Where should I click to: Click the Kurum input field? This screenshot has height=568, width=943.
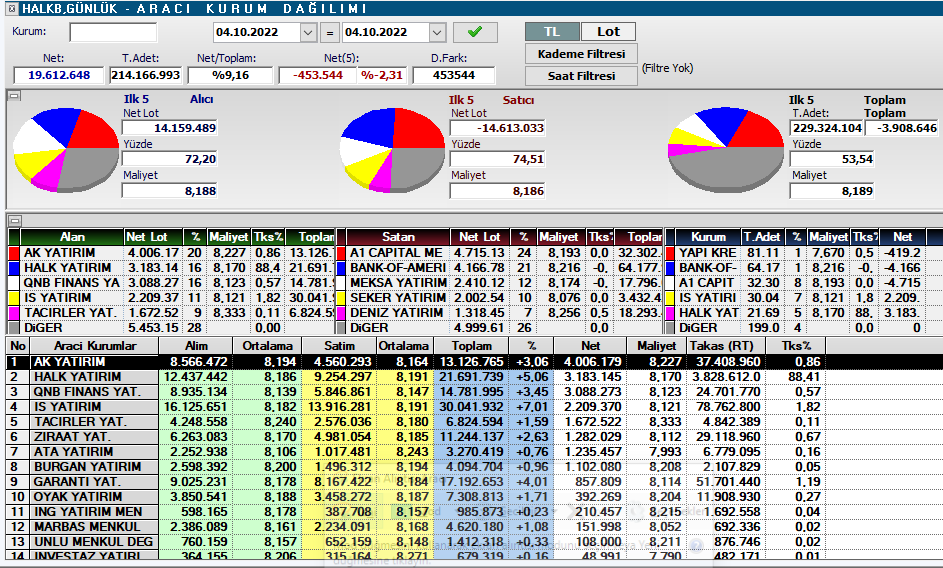click(113, 32)
